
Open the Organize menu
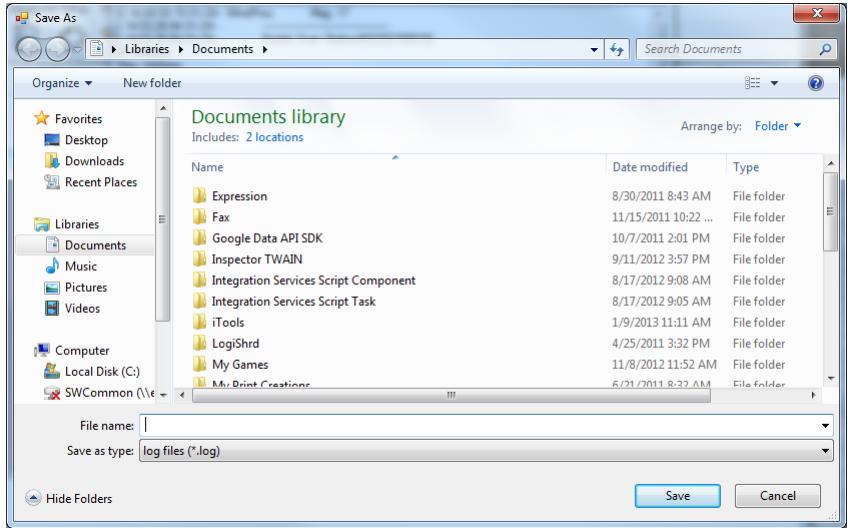[x=62, y=83]
